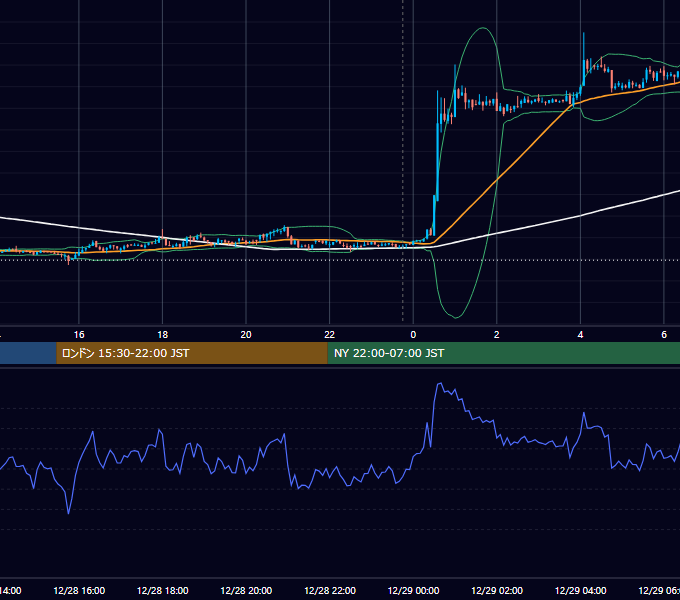Image resolution: width=680 pixels, height=600 pixels.
Task: Click the London 15:30-22:00 JST session bar
Action: point(192,353)
